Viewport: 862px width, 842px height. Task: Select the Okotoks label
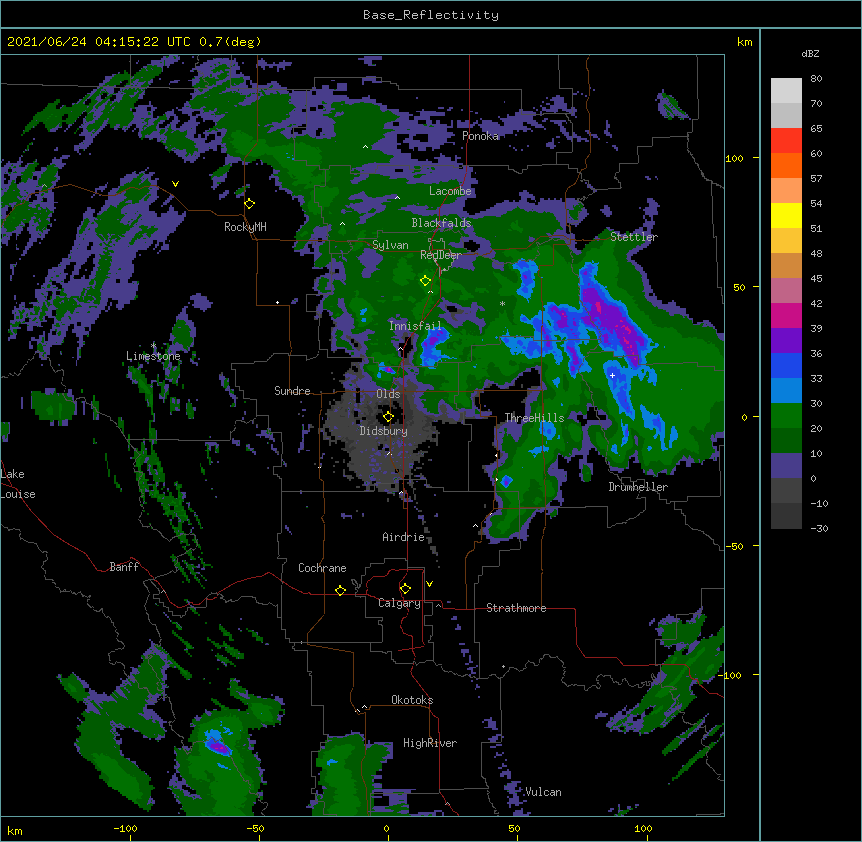coord(412,700)
